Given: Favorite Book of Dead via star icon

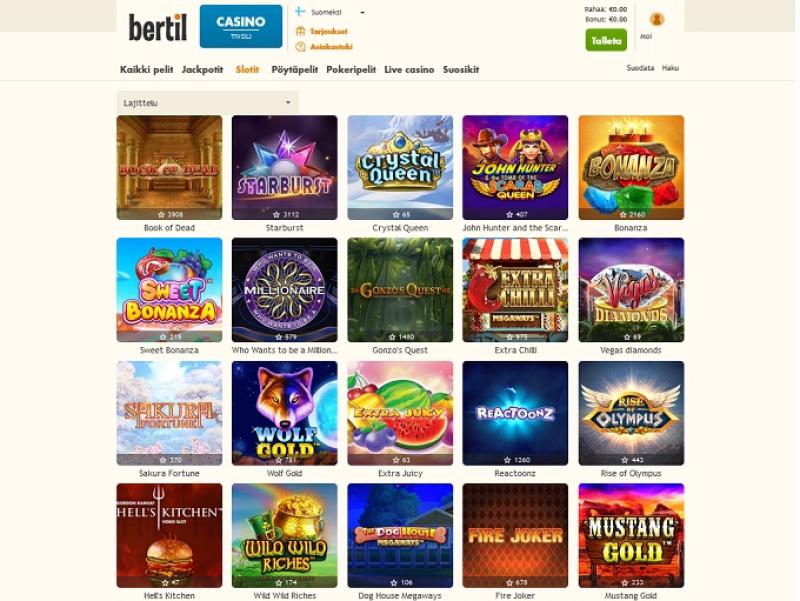Looking at the screenshot, I should click(x=161, y=215).
